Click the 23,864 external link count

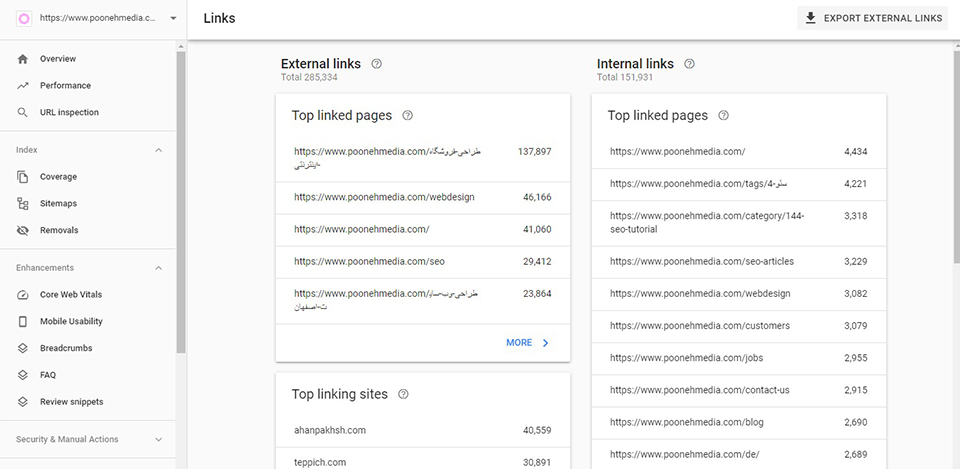tap(537, 294)
